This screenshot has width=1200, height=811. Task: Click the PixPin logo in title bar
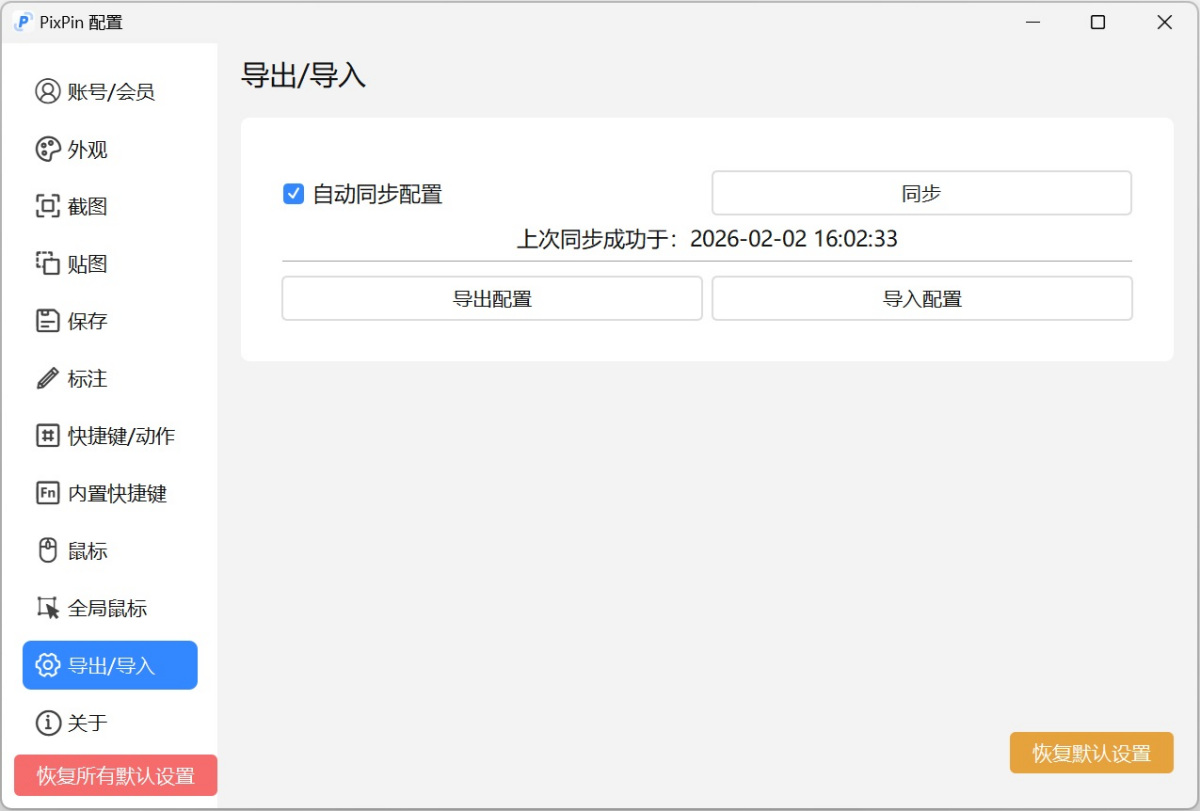click(23, 22)
